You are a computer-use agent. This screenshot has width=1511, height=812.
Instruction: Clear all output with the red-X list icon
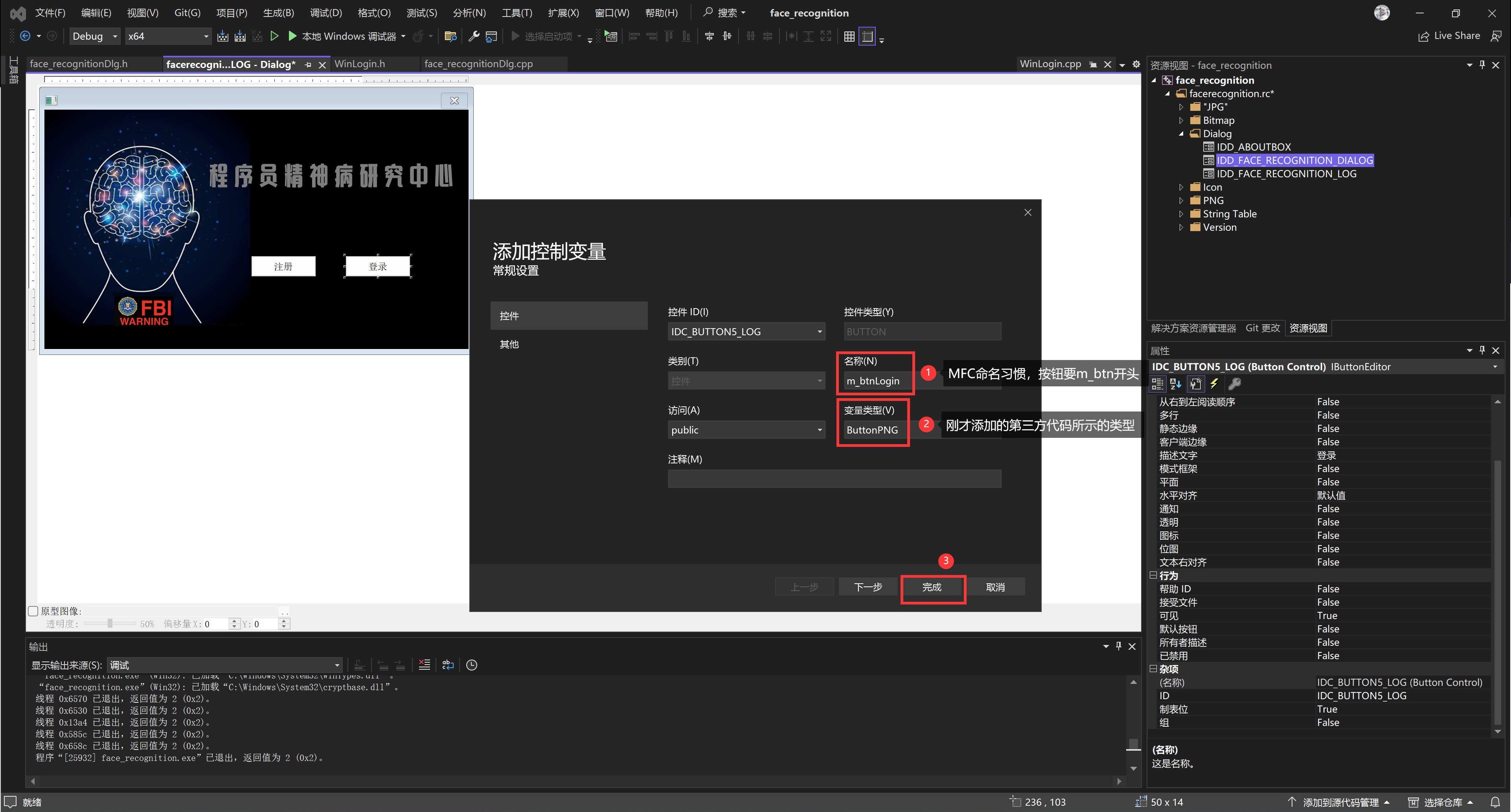click(x=424, y=665)
